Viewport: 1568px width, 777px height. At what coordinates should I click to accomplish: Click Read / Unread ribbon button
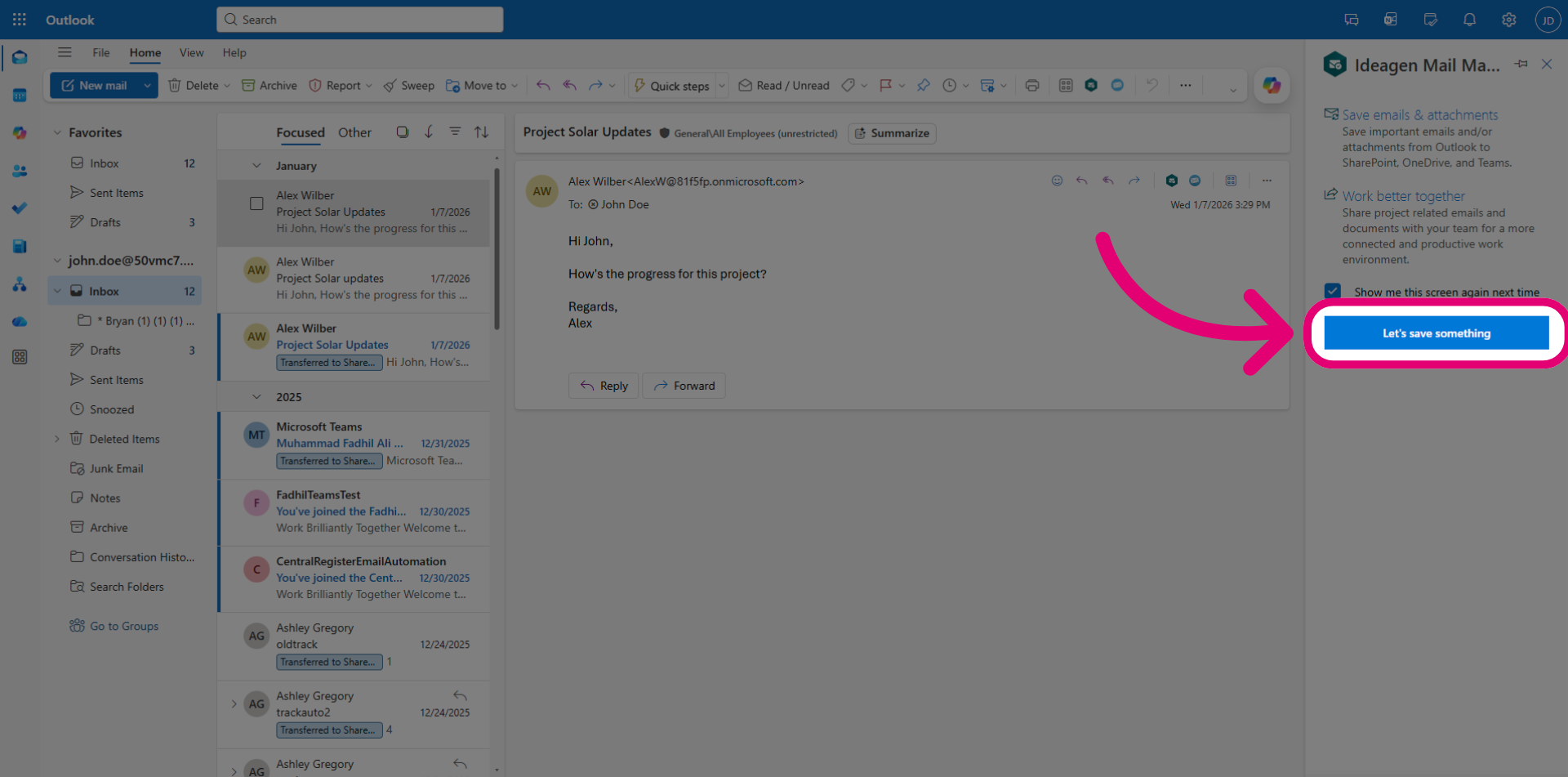tap(784, 85)
